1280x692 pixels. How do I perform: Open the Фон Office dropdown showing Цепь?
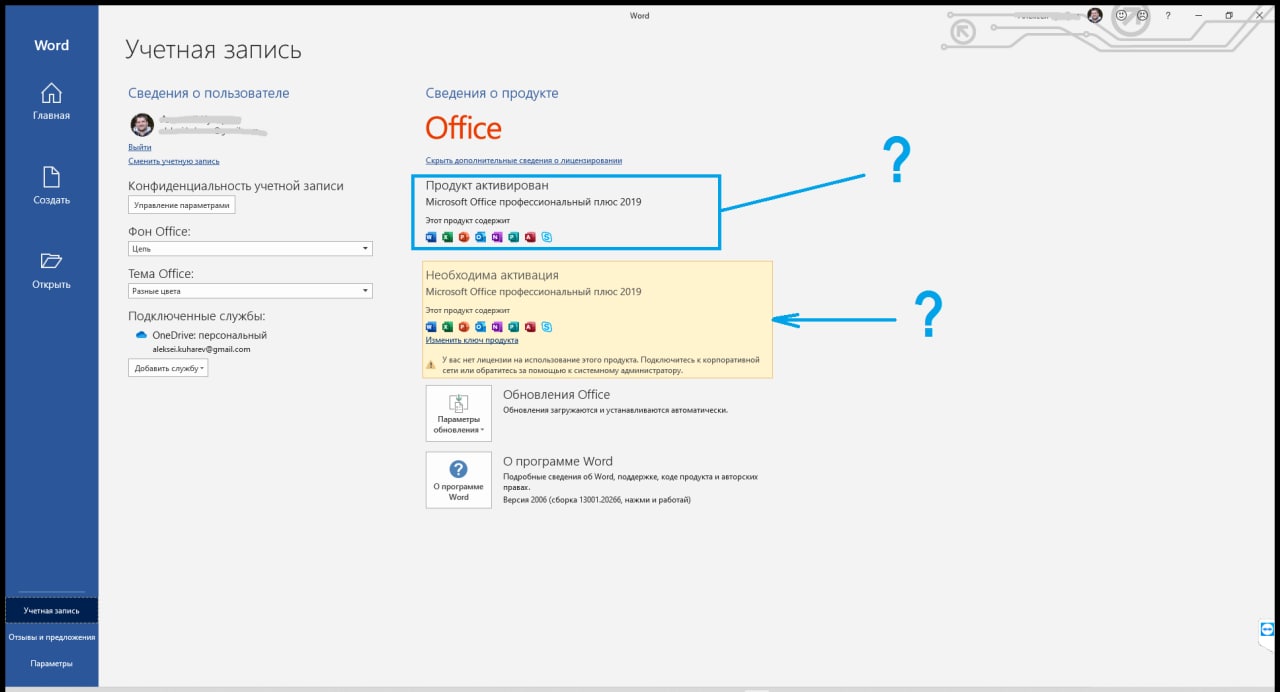click(250, 248)
